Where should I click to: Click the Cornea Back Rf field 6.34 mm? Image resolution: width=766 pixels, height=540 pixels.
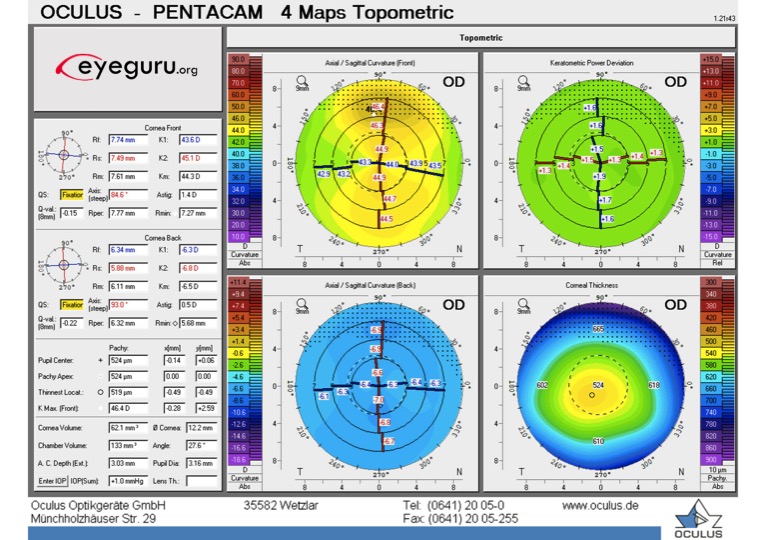coord(128,250)
